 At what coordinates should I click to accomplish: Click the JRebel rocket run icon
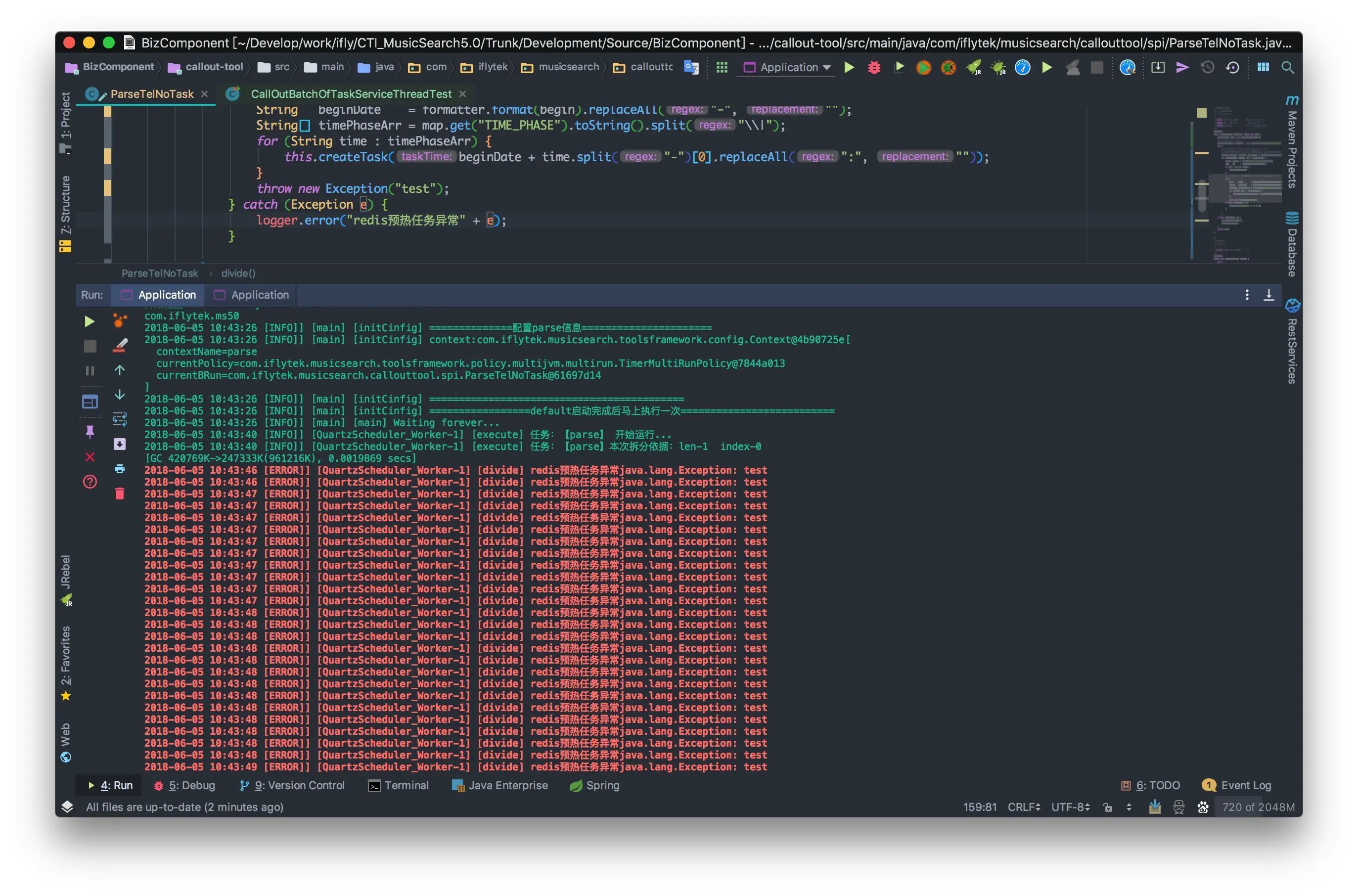click(973, 67)
